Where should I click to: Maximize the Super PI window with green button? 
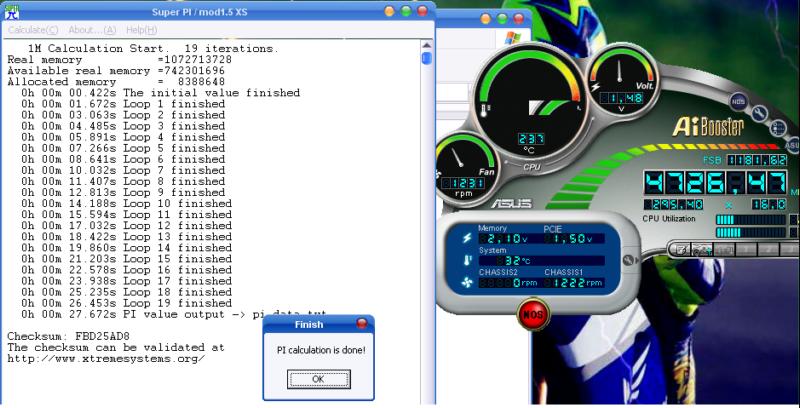(x=406, y=11)
